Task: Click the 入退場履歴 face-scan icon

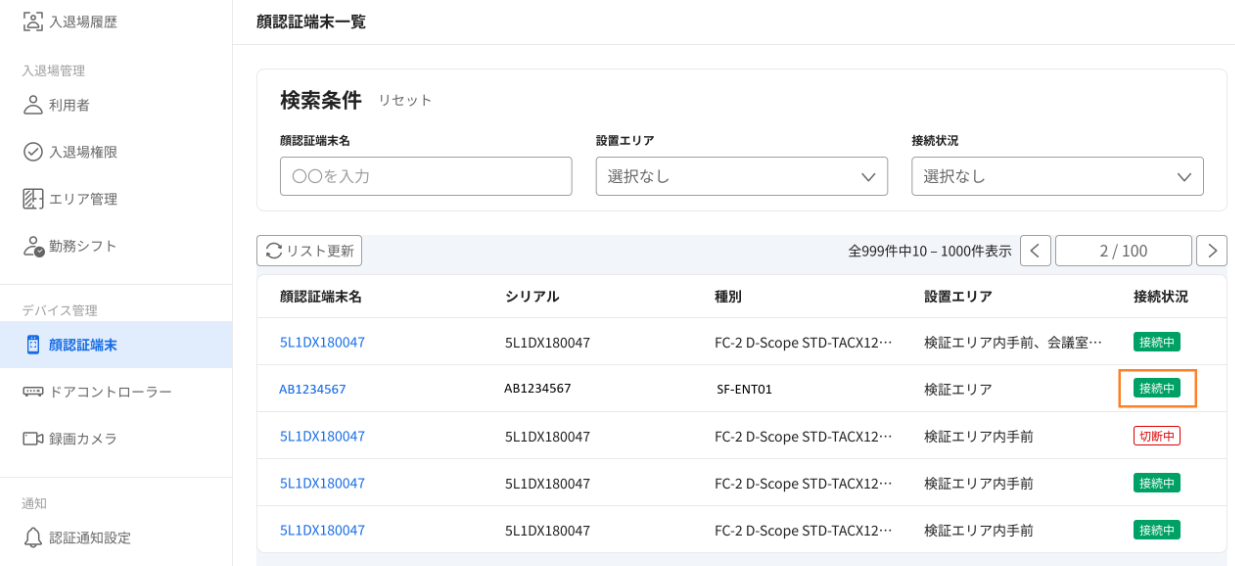Action: pyautogui.click(x=33, y=21)
